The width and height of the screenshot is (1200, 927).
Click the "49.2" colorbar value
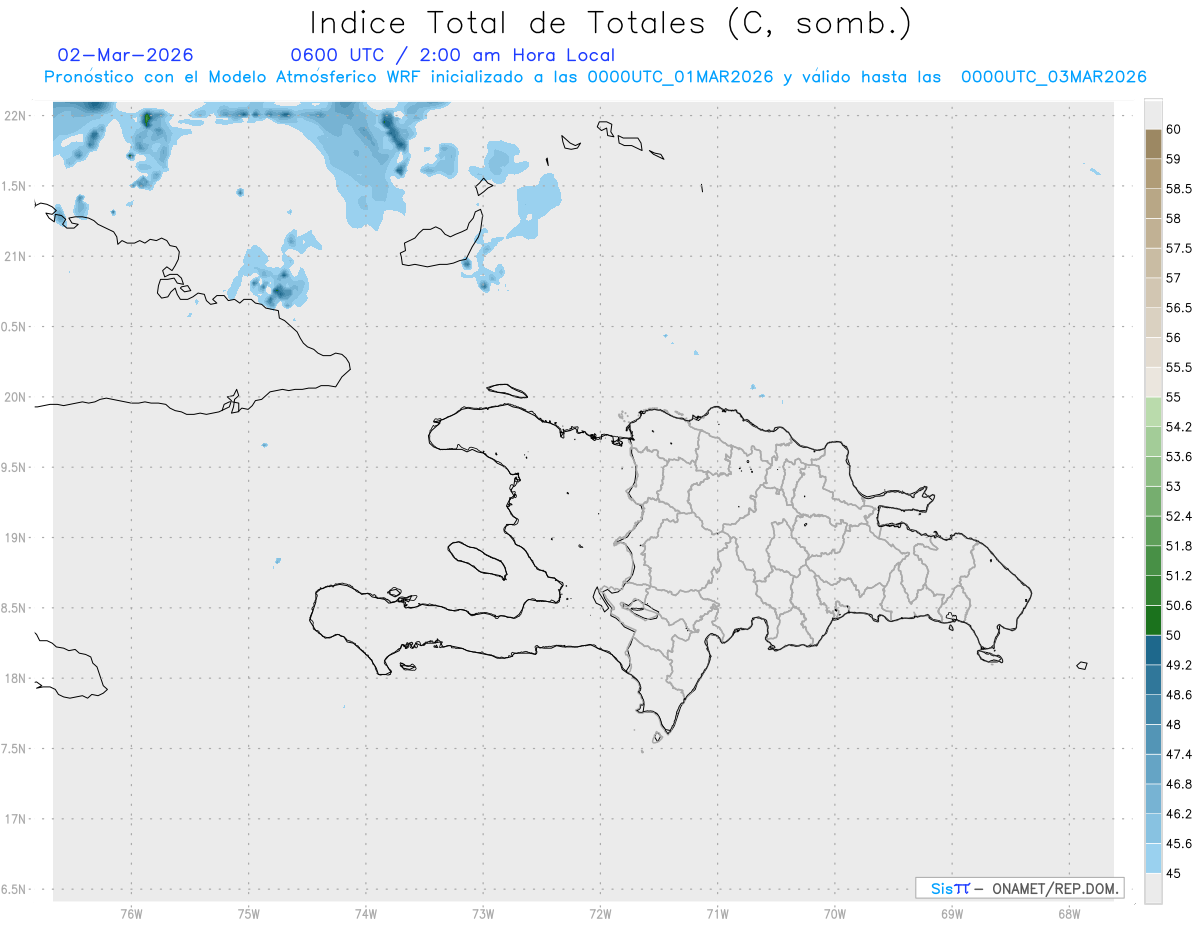pos(1179,665)
